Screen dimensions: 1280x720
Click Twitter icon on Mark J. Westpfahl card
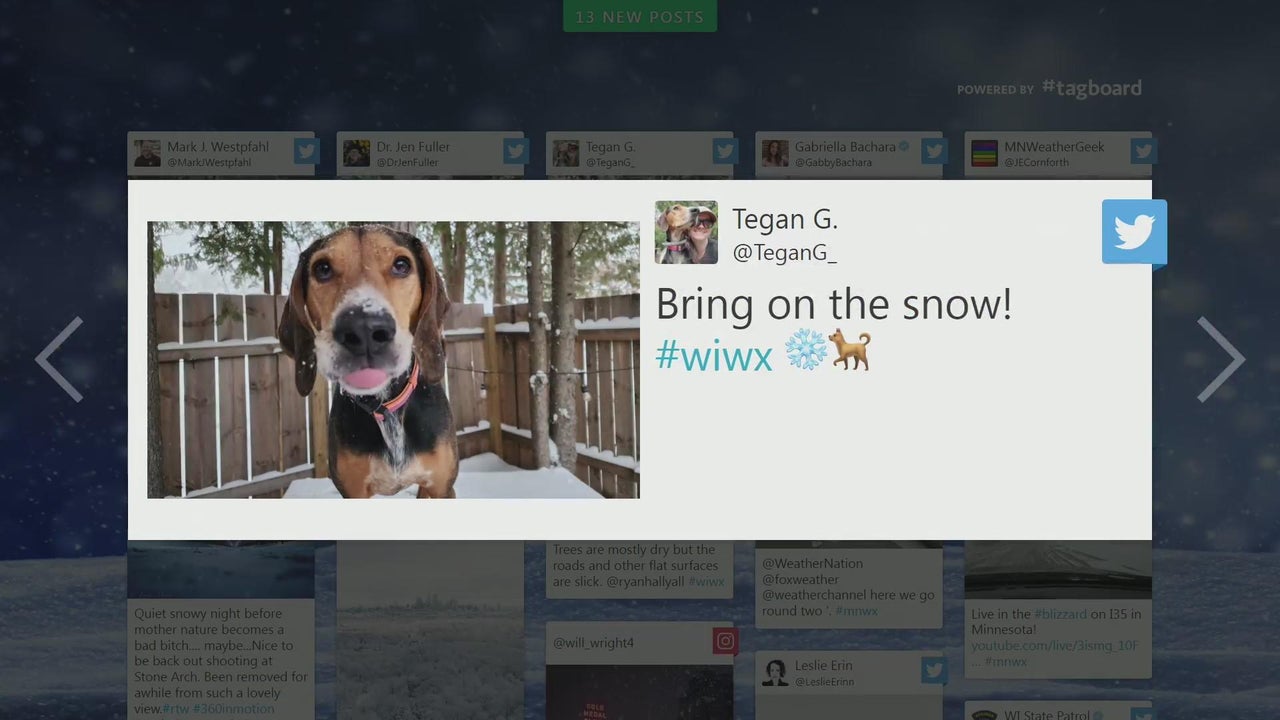[x=306, y=151]
